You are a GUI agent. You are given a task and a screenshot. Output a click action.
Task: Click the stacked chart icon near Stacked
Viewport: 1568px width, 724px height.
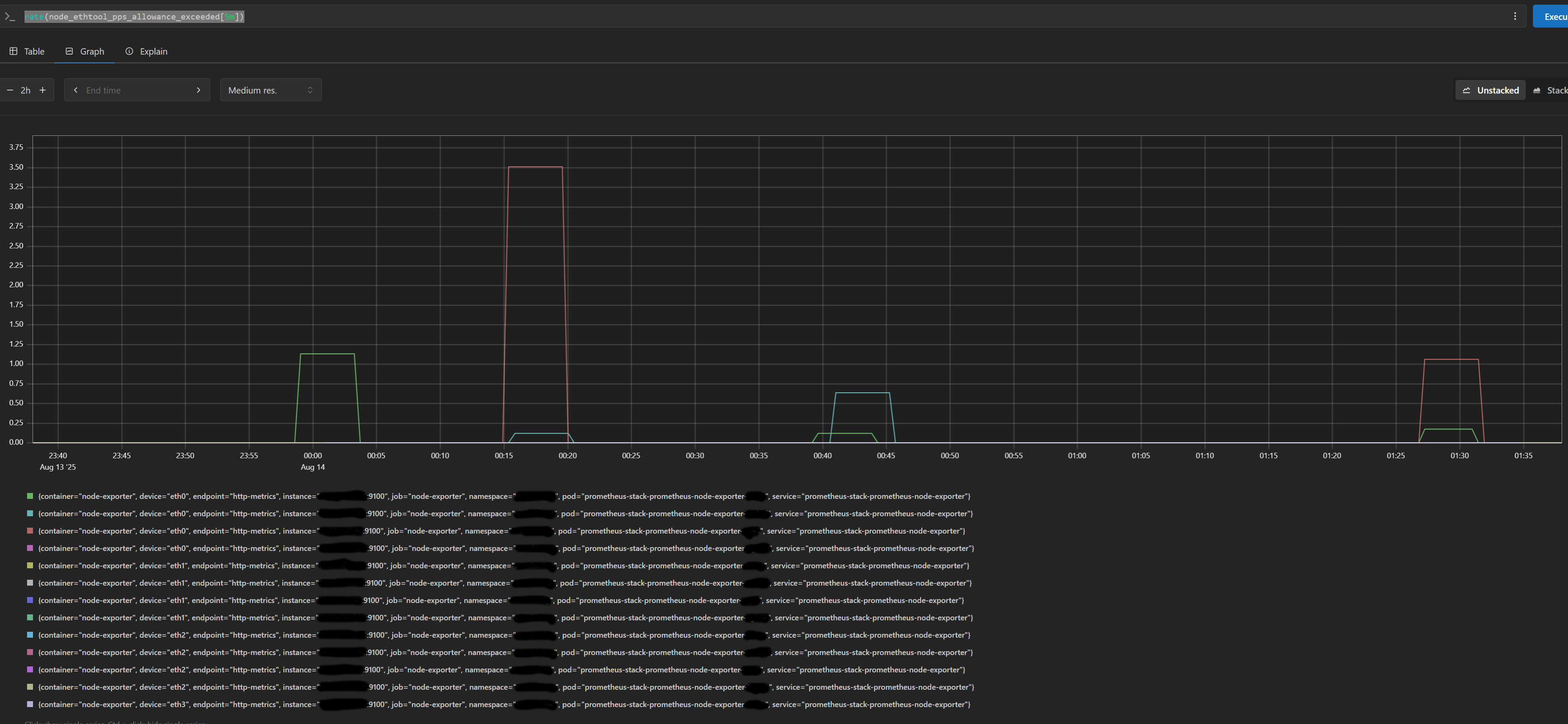pyautogui.click(x=1536, y=90)
